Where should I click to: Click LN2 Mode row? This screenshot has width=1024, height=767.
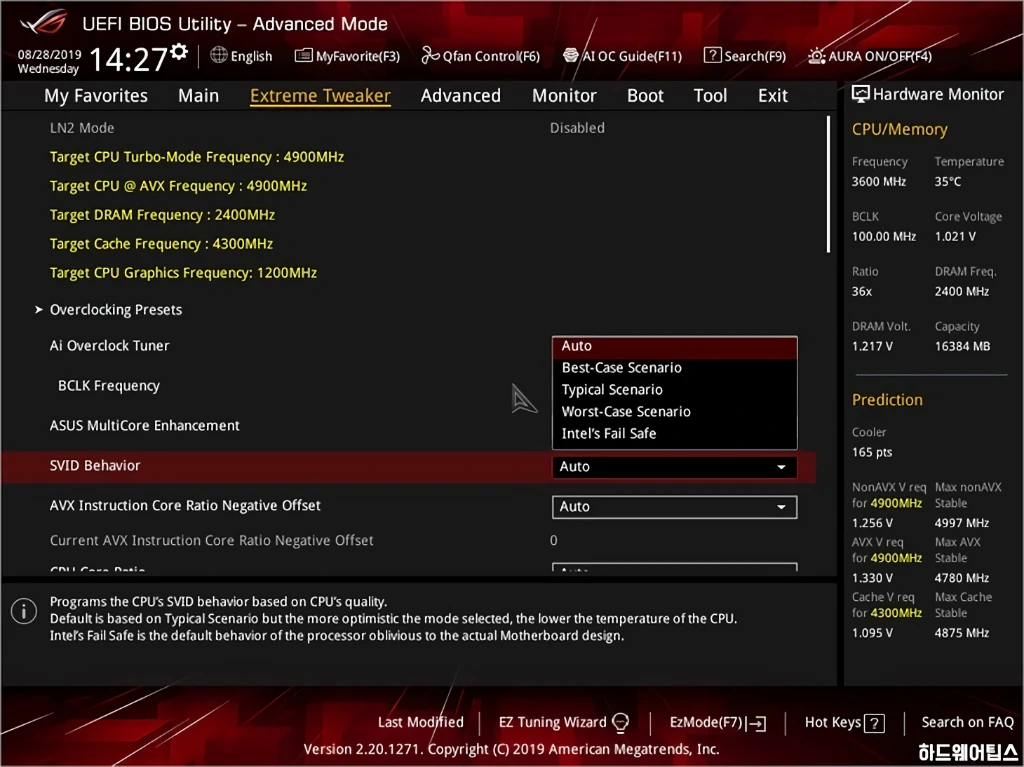coord(411,128)
